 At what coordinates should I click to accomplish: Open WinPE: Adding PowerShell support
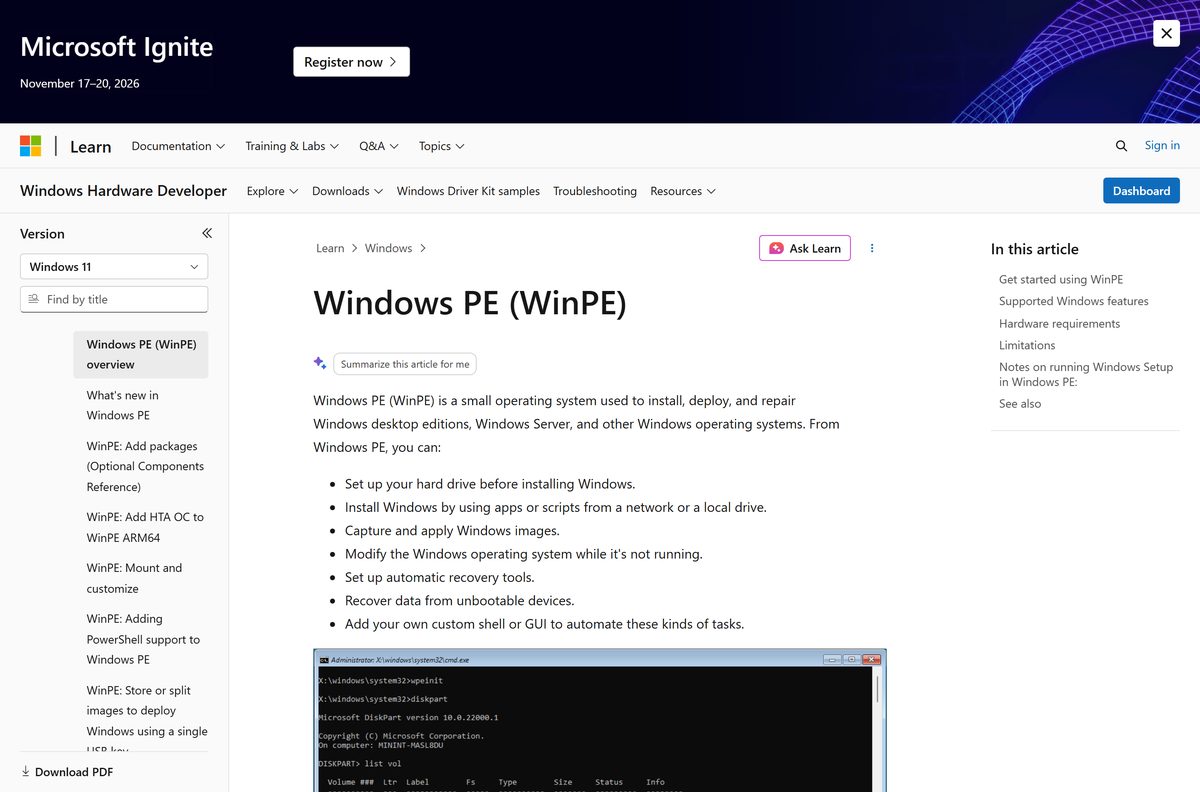[x=141, y=639]
